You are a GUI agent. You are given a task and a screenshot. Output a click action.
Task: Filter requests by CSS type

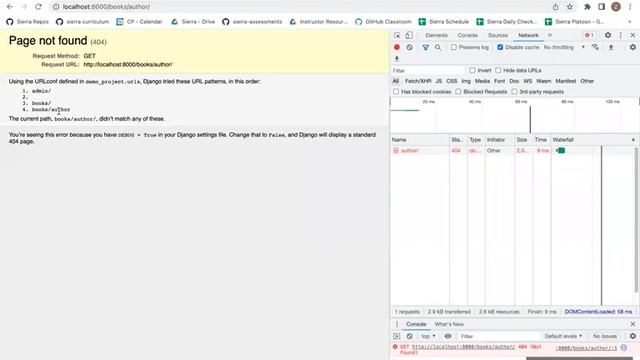pyautogui.click(x=451, y=81)
